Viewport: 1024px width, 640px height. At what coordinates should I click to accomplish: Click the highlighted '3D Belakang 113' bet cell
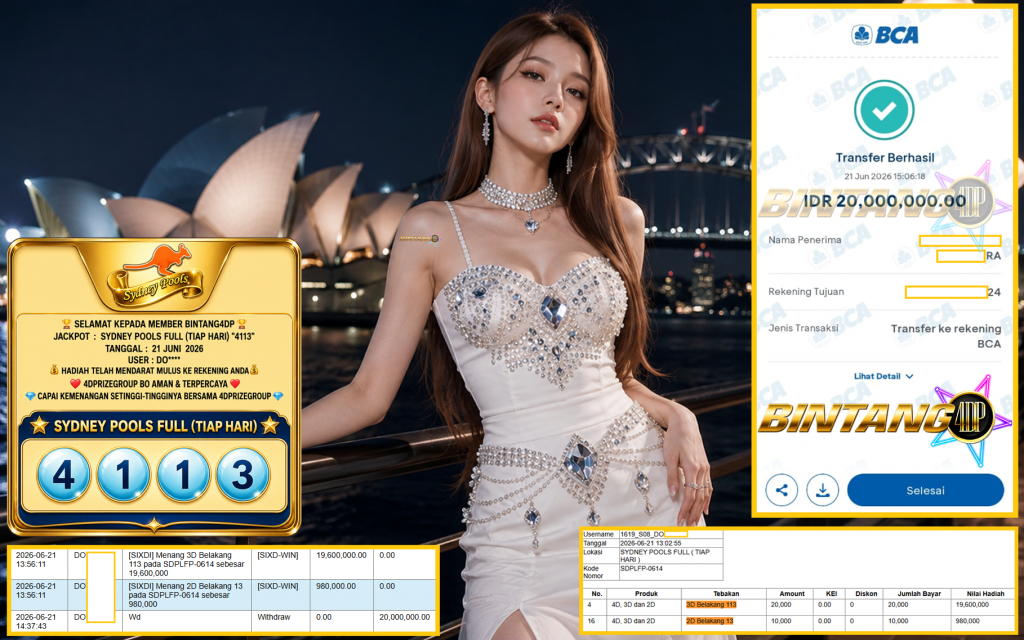[x=711, y=605]
